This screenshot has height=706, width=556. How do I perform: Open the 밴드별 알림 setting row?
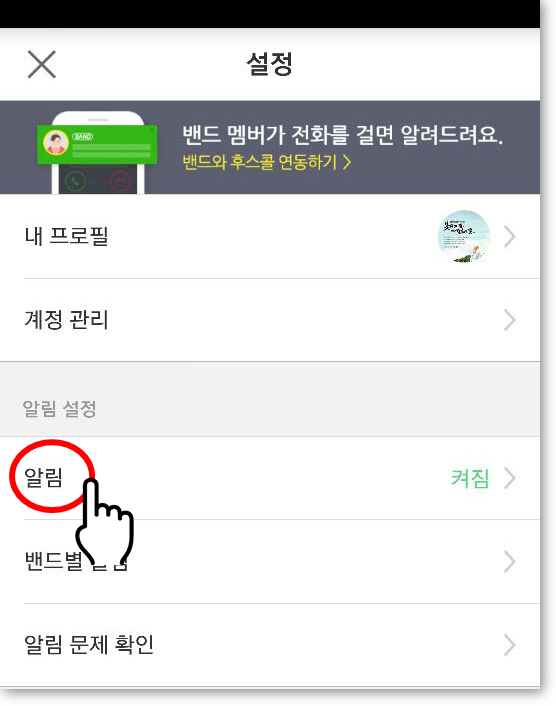(270, 561)
